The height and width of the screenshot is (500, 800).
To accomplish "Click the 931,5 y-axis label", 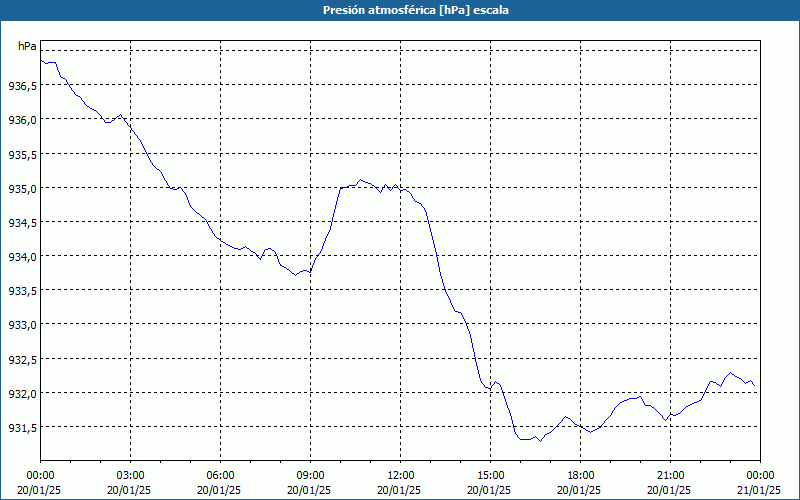I will tap(22, 427).
